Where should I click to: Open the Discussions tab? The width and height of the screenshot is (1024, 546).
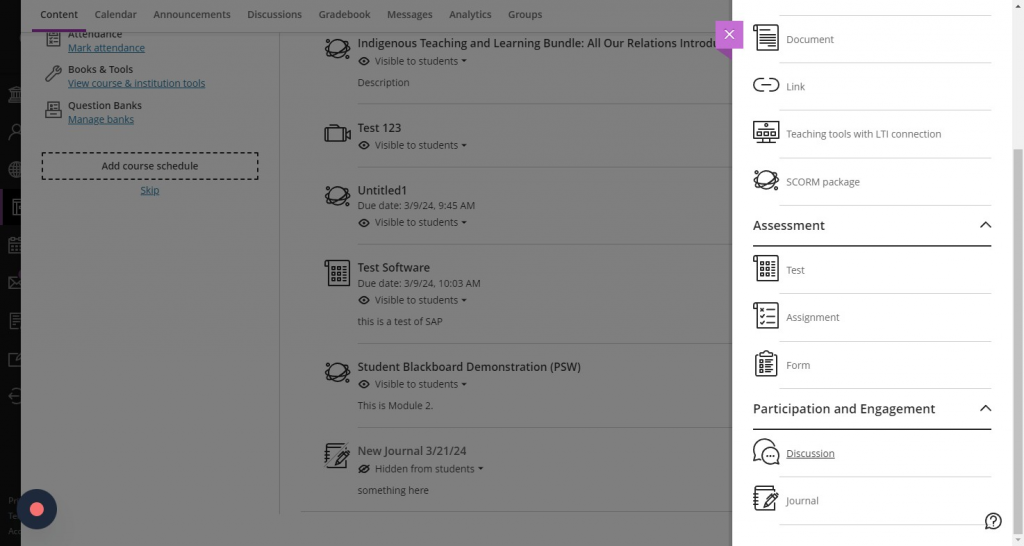pyautogui.click(x=274, y=15)
